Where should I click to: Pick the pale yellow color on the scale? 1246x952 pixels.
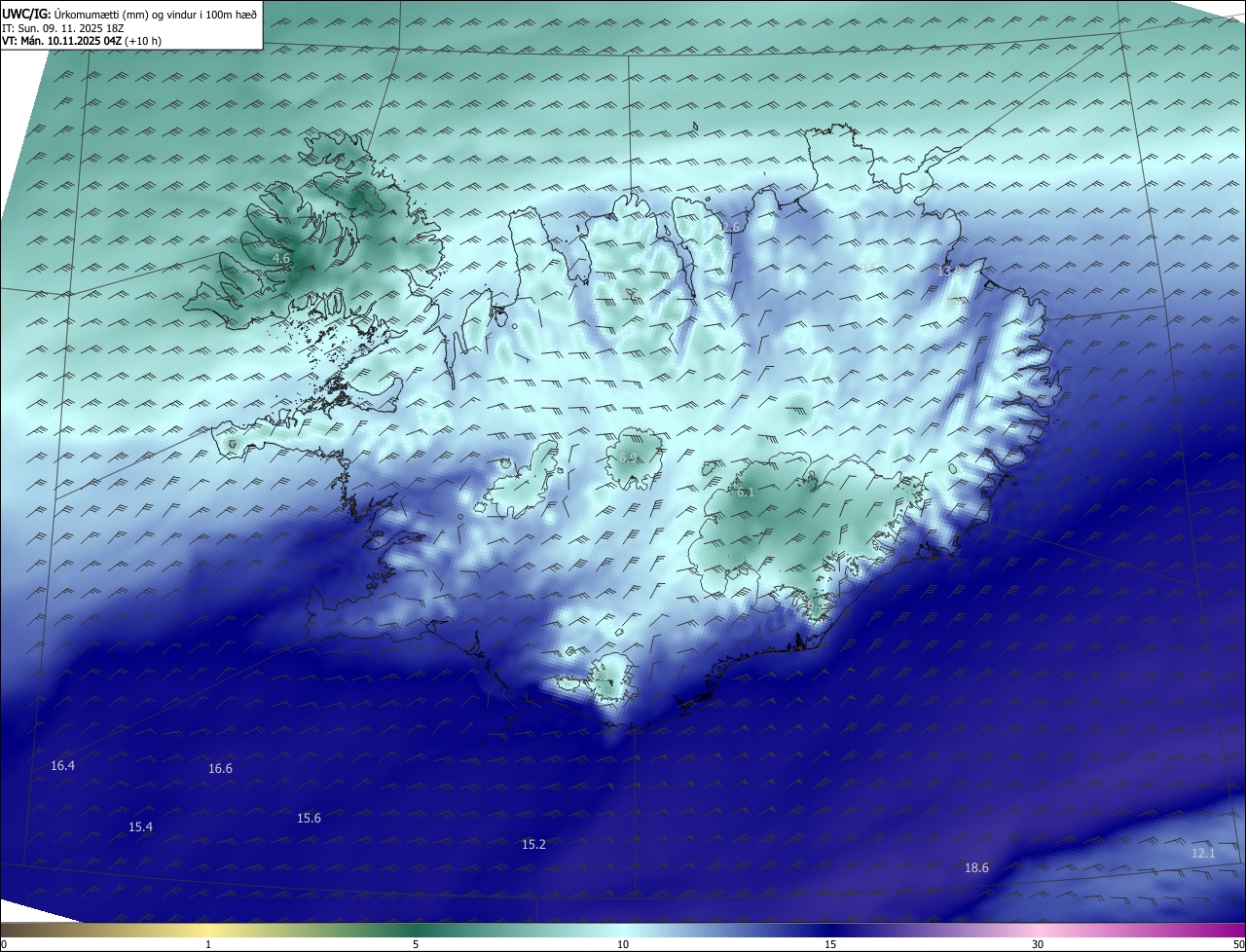click(208, 931)
